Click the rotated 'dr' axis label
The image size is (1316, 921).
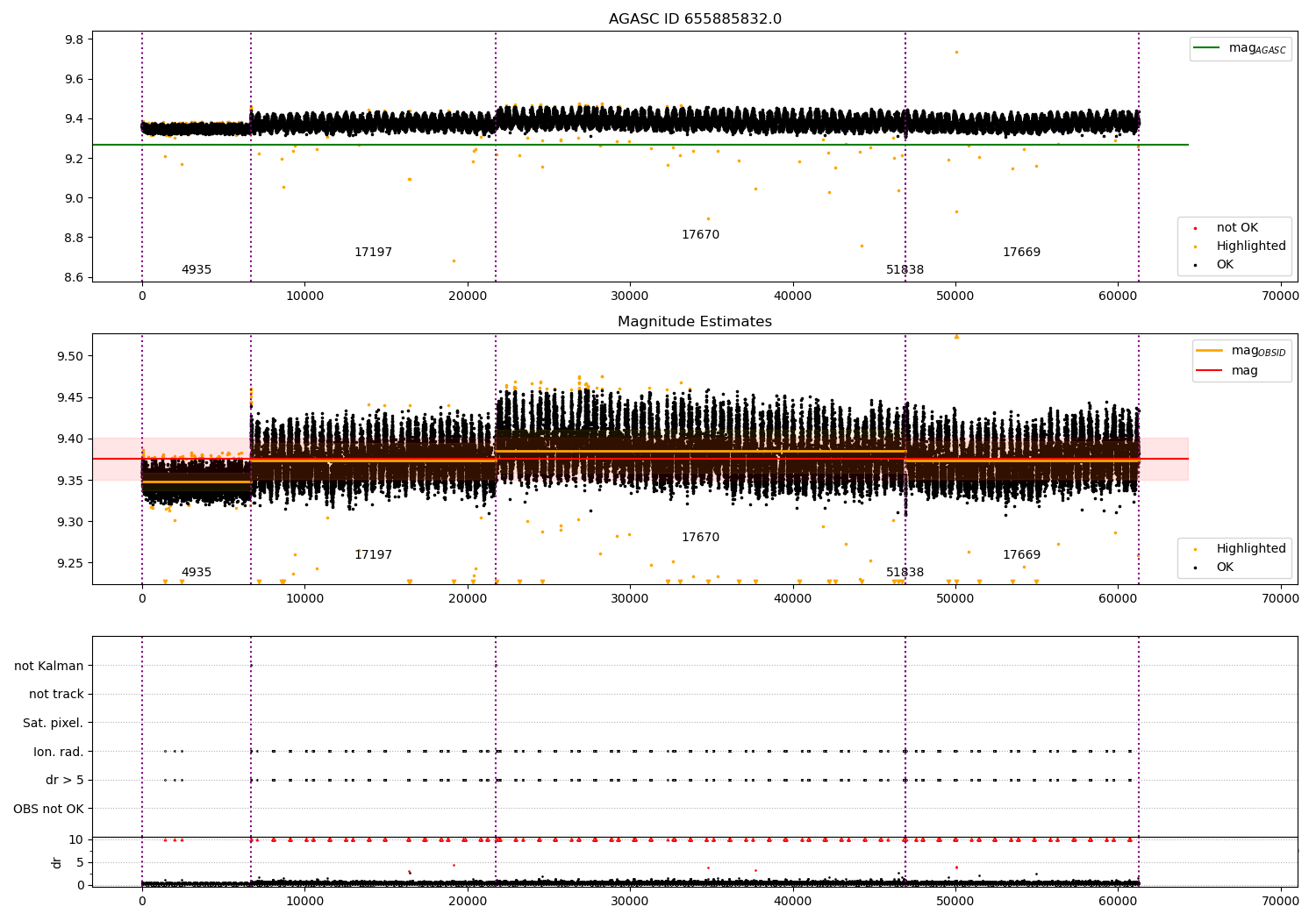click(x=57, y=862)
